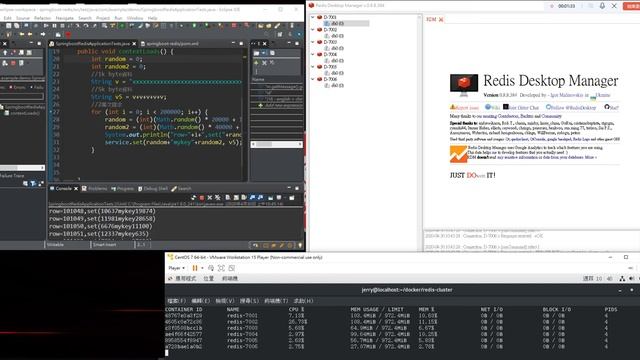Open the Join Gitter Chat link
Viewport: 640px width, 360px height.
coord(521,107)
